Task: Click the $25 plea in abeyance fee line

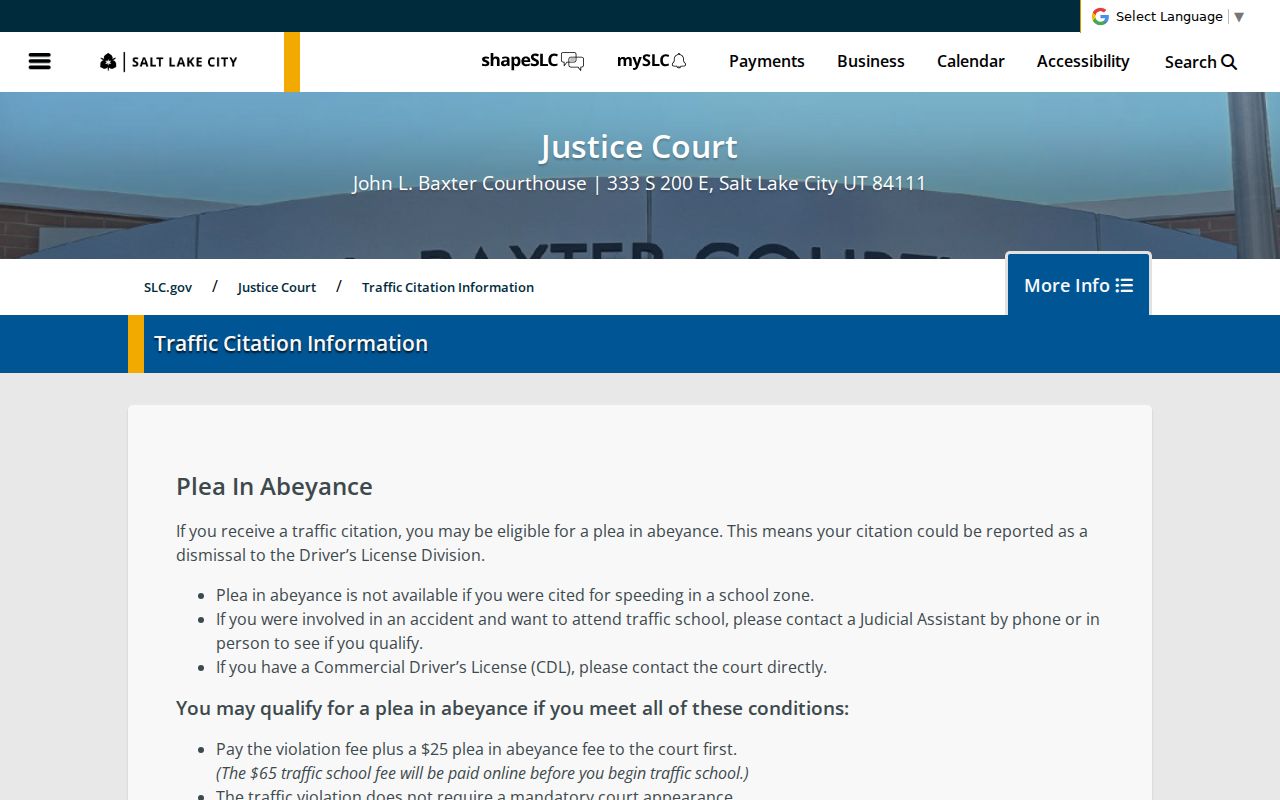Action: (476, 749)
